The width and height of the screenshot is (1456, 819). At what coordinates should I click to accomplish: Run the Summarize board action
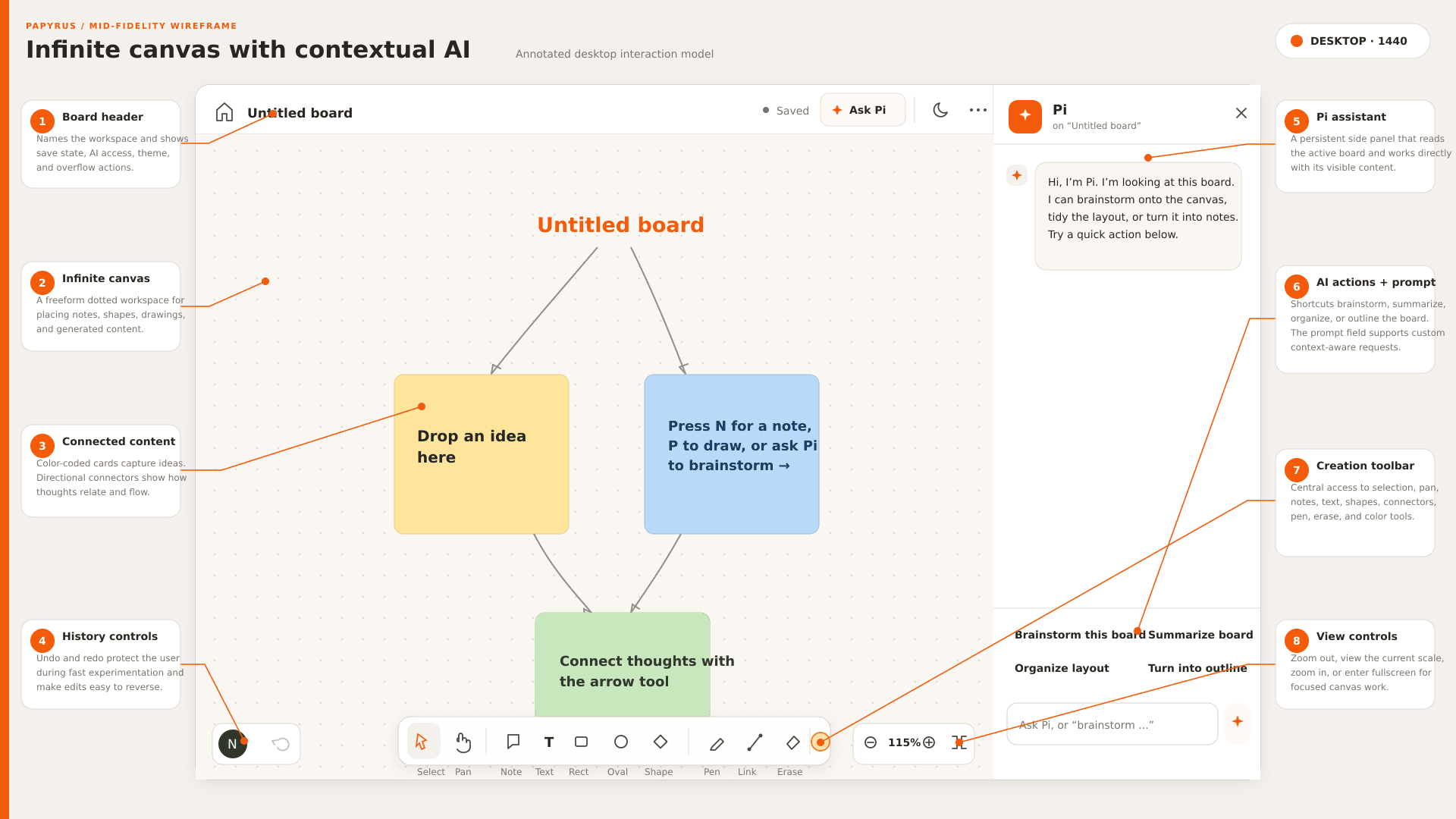tap(1200, 635)
